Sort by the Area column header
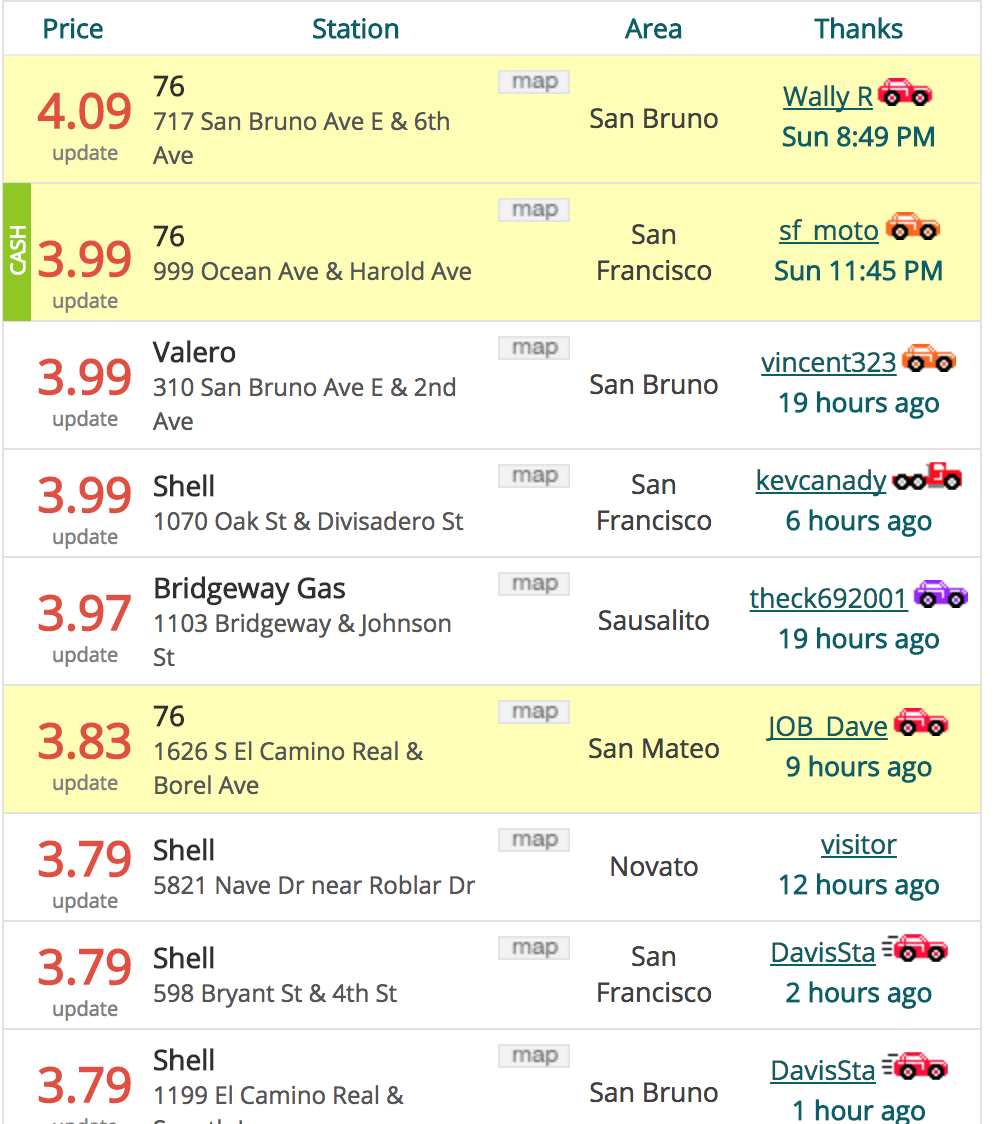The width and height of the screenshot is (996, 1124). tap(653, 29)
